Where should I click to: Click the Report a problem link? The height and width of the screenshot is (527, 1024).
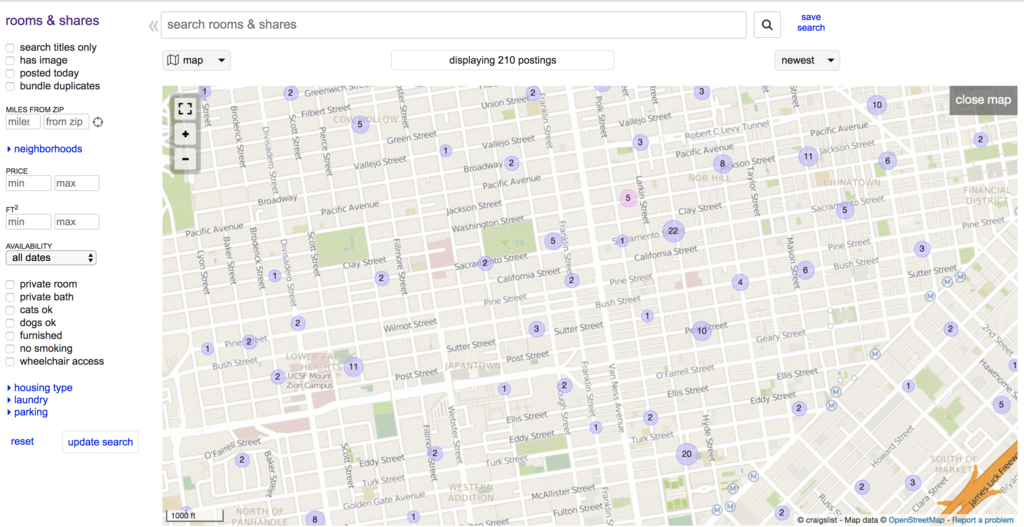pos(984,520)
